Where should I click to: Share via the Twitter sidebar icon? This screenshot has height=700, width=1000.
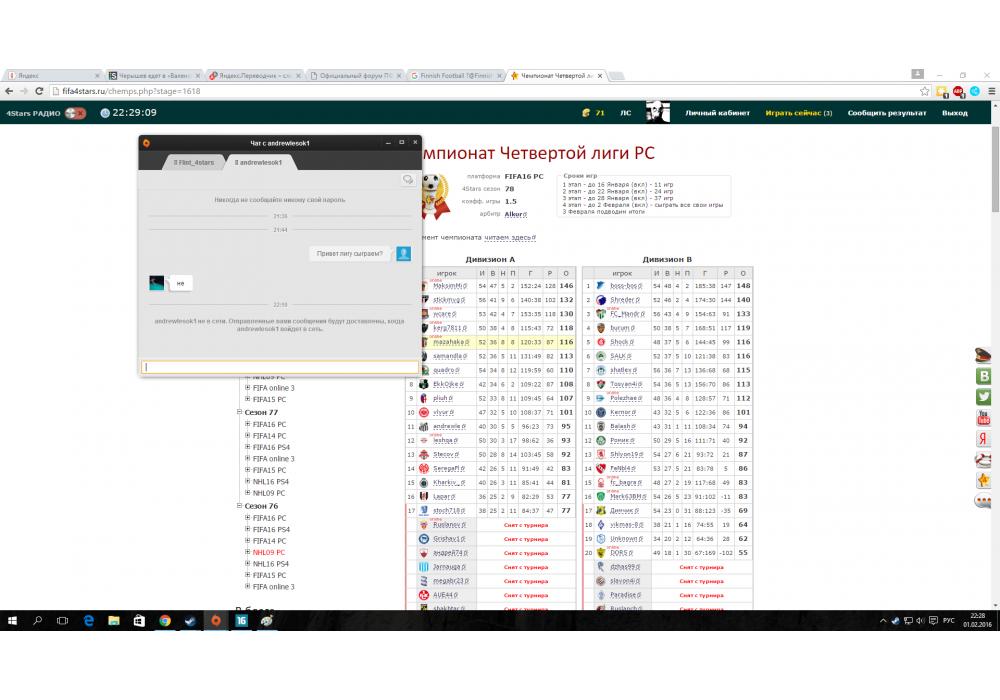[983, 397]
